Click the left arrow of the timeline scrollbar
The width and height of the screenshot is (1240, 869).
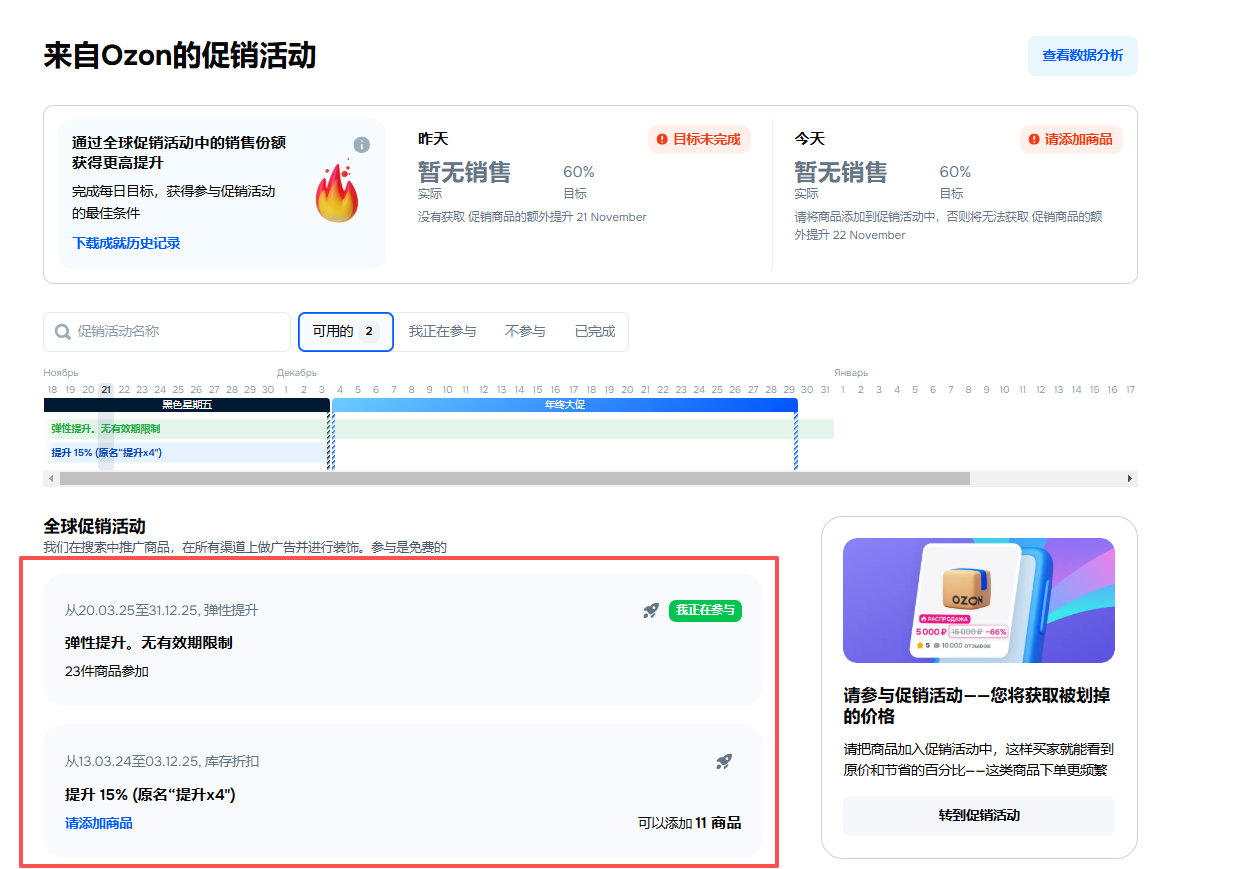click(x=50, y=479)
